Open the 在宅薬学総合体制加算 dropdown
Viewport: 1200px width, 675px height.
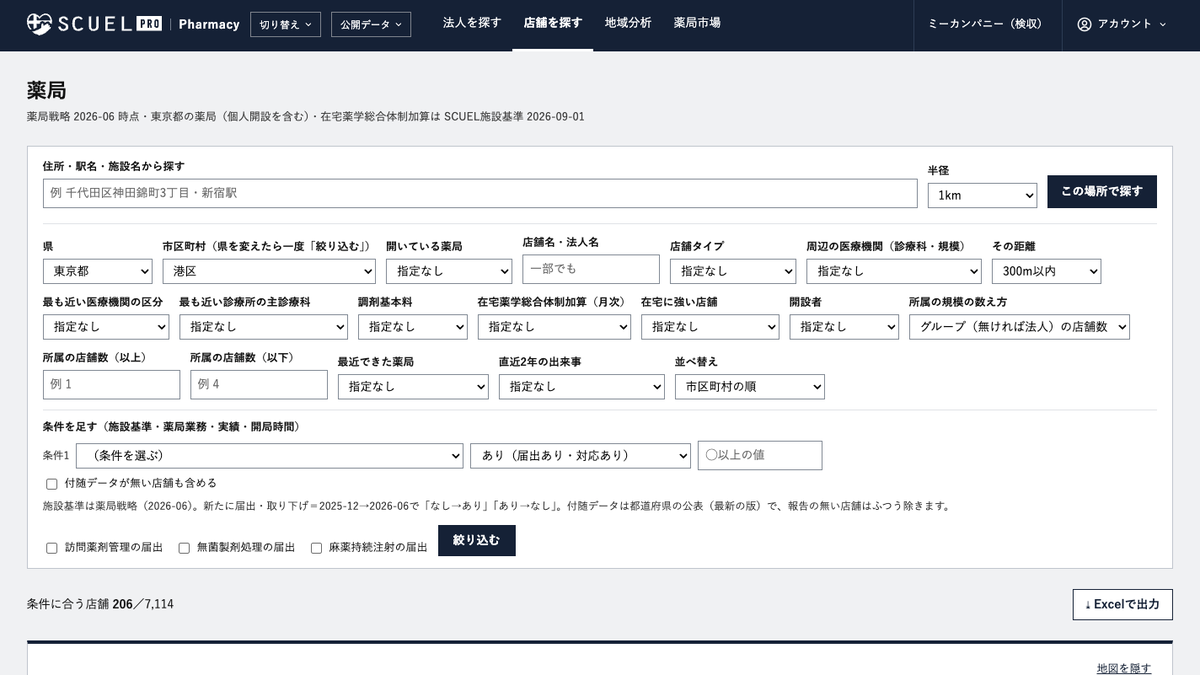coord(554,327)
